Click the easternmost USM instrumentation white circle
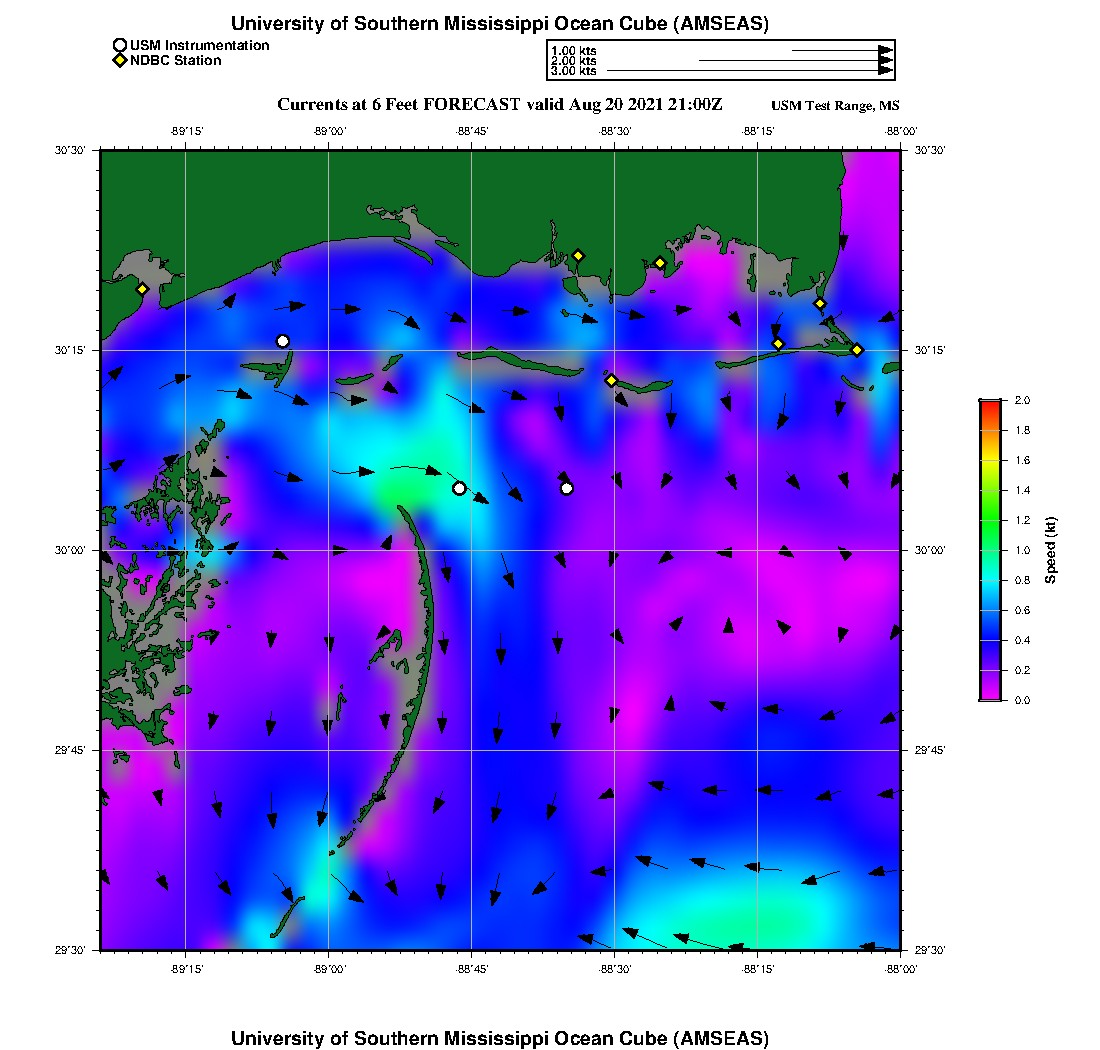This screenshot has width=1100, height=1050. tap(567, 488)
